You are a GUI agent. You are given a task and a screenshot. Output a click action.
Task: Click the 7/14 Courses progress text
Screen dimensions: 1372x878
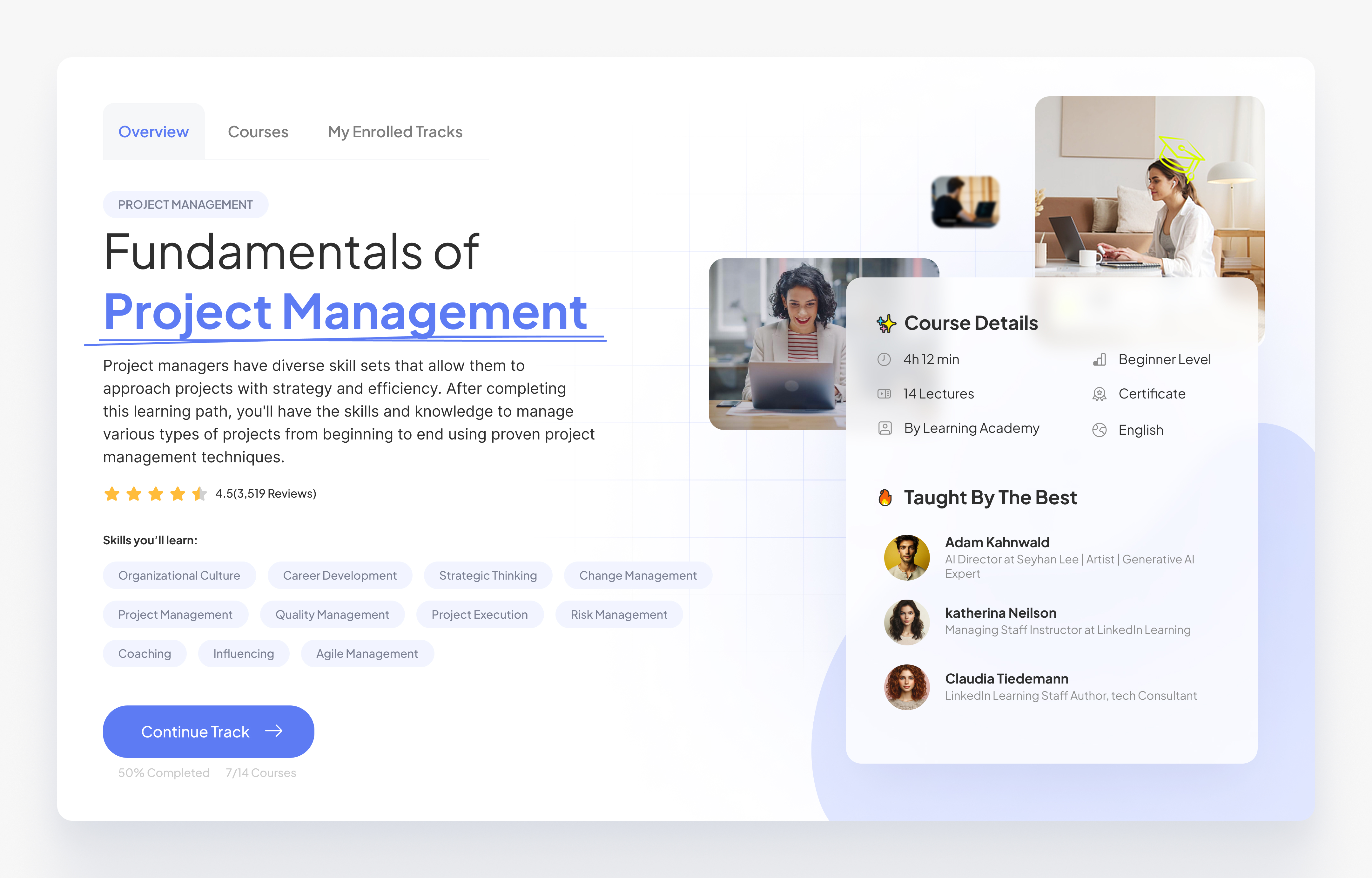pos(261,773)
